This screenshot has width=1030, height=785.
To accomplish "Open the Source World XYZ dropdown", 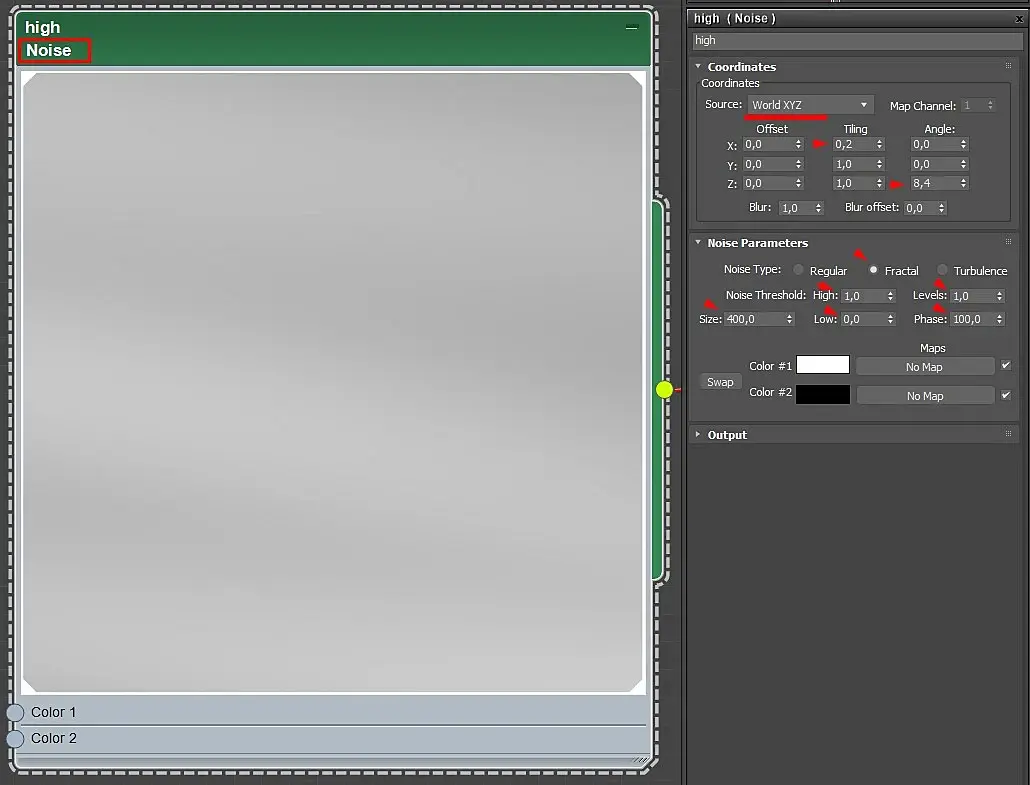I will tap(810, 105).
